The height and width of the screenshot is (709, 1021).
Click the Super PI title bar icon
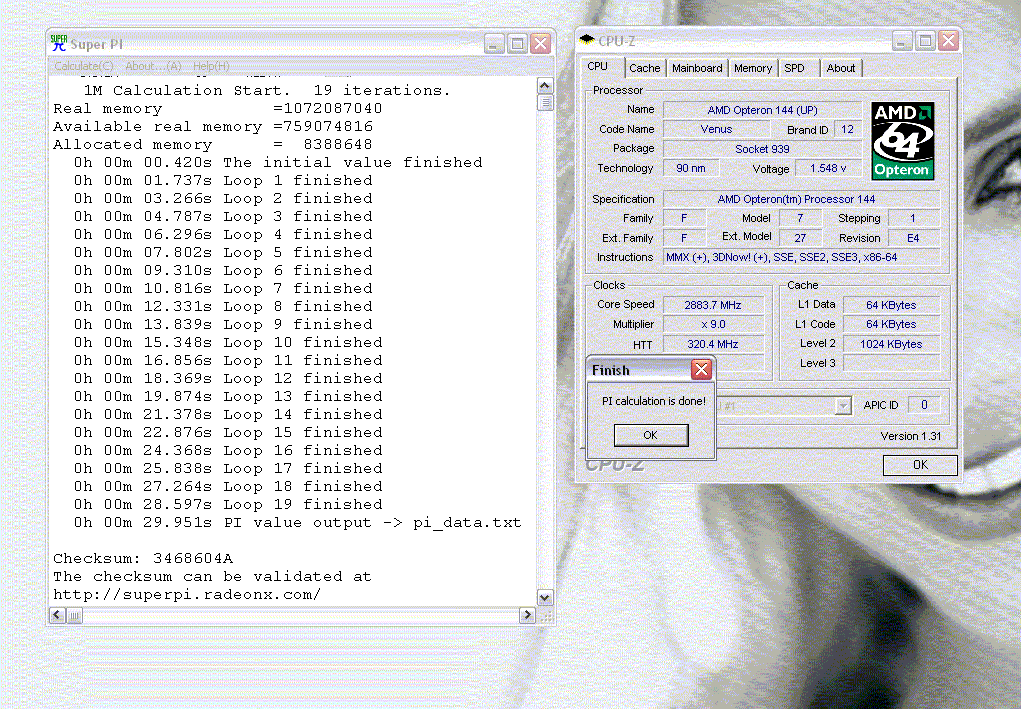[x=59, y=43]
